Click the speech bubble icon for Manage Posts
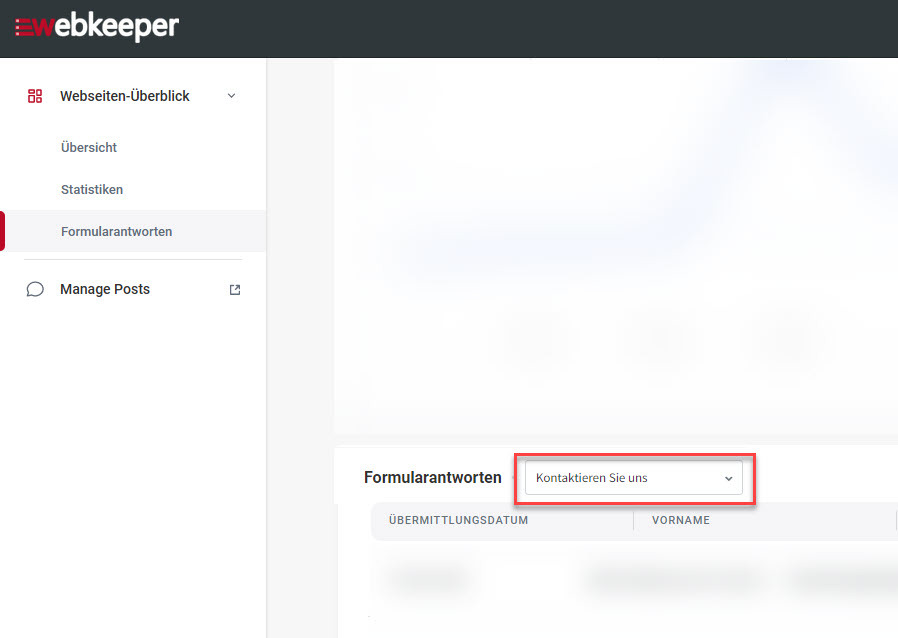The image size is (898, 638). click(35, 289)
